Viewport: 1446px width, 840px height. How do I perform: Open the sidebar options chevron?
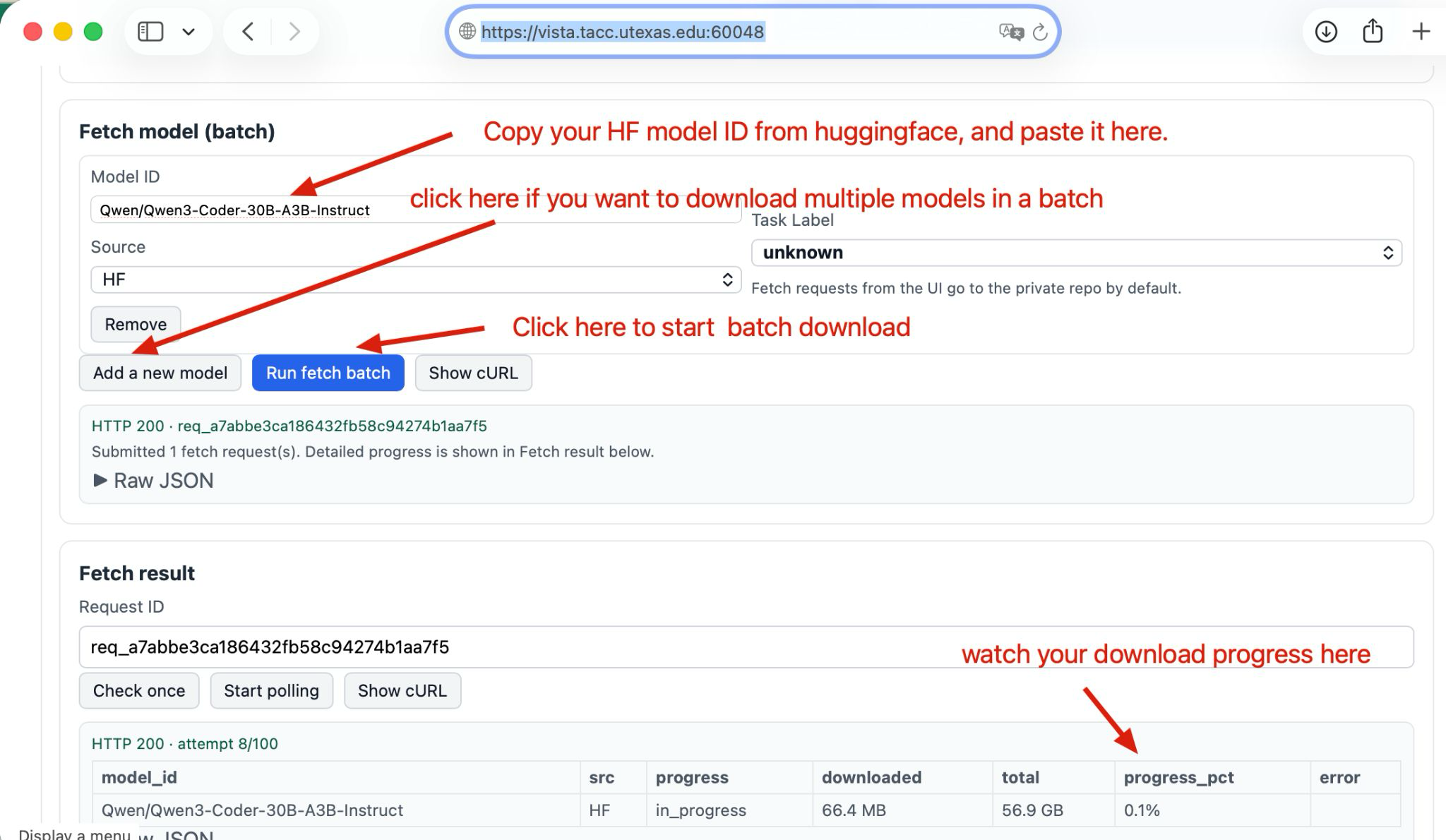point(189,32)
